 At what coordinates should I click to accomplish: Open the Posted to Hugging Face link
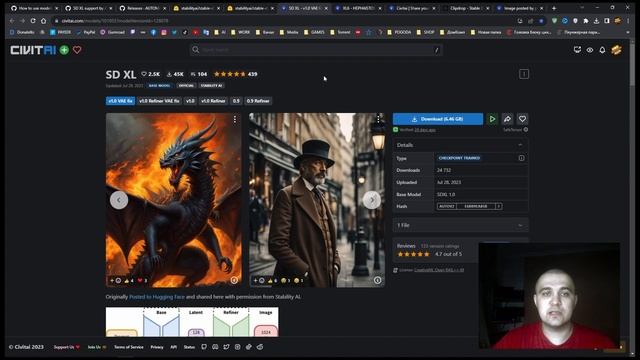pyautogui.click(x=157, y=297)
